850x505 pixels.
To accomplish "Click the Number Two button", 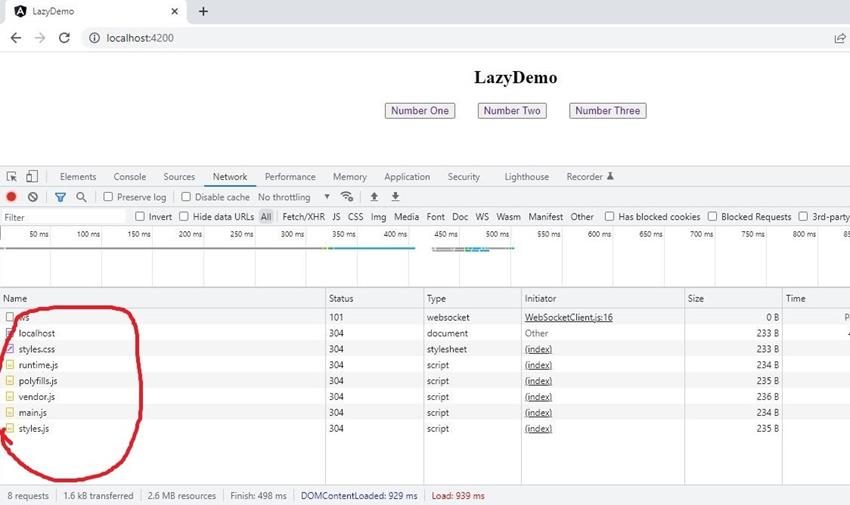I will pyautogui.click(x=512, y=111).
